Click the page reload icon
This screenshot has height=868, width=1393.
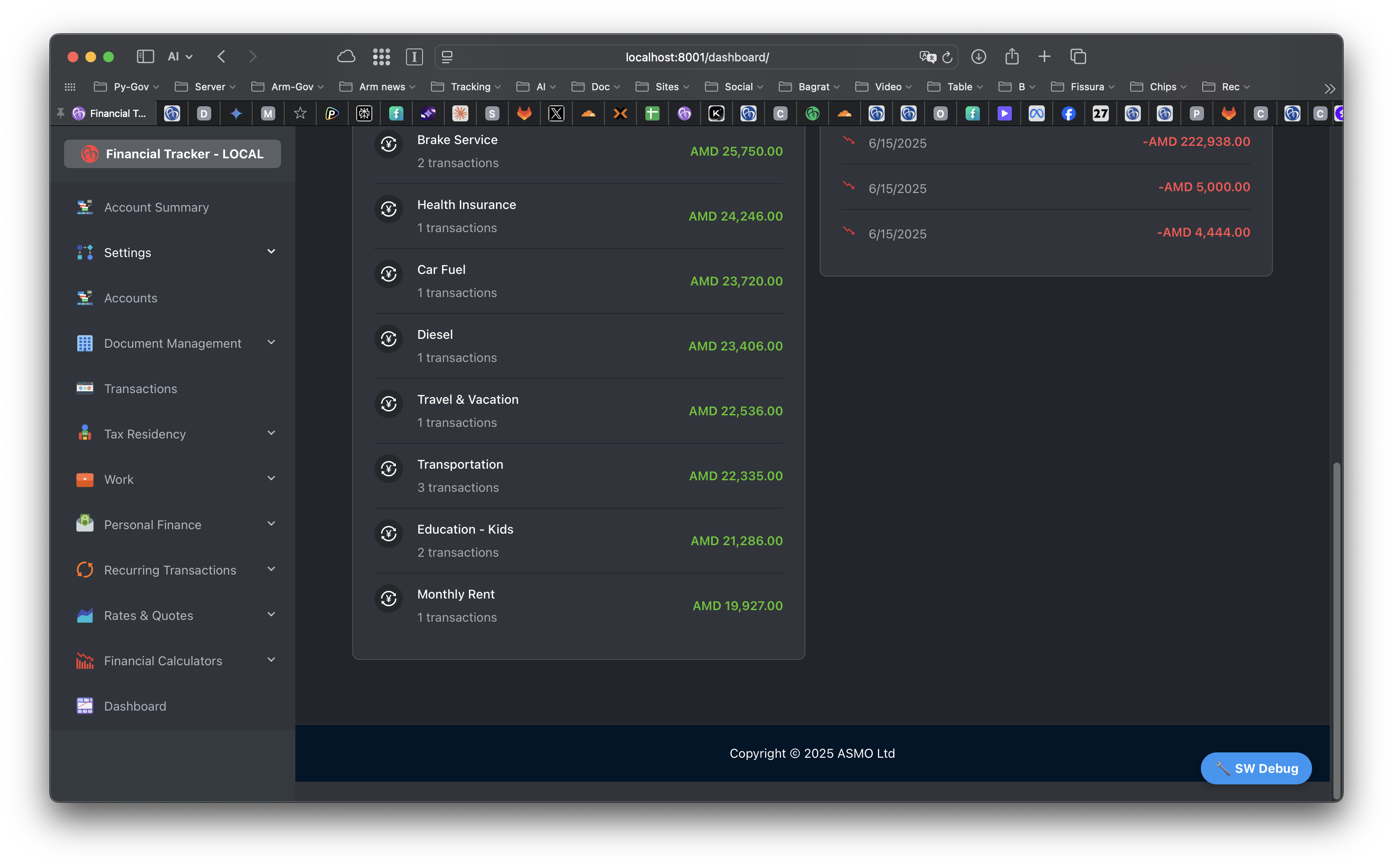pyautogui.click(x=947, y=57)
